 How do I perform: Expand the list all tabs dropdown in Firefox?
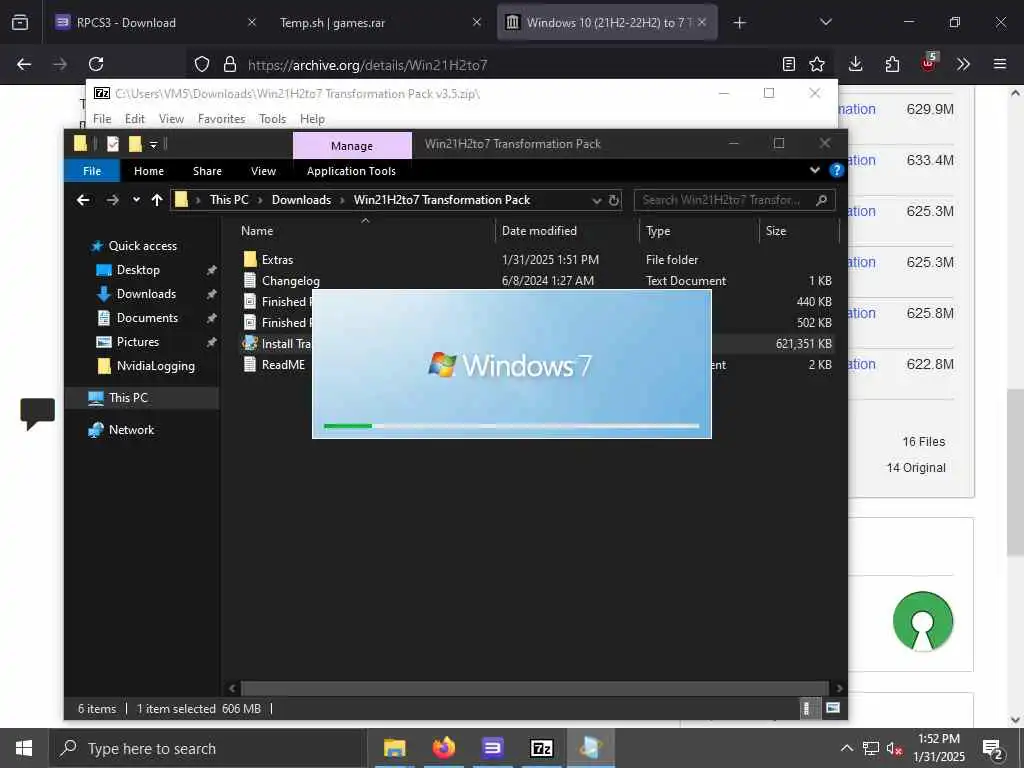[825, 22]
